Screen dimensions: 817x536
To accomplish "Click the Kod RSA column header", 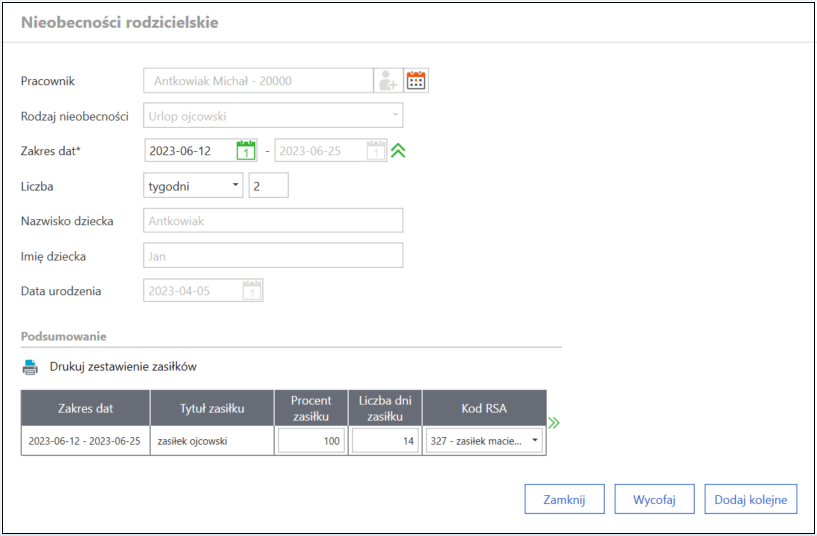I will [485, 408].
